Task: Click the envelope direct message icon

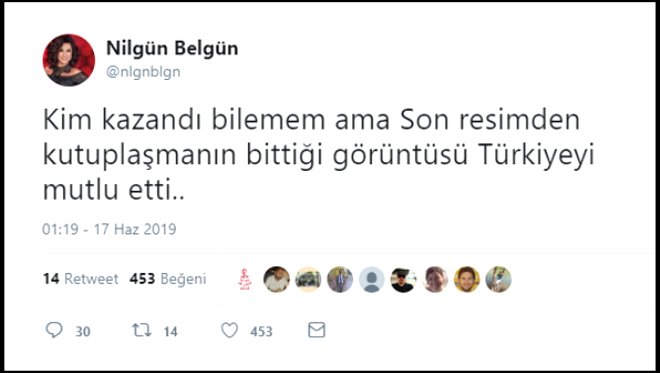Action: click(317, 330)
